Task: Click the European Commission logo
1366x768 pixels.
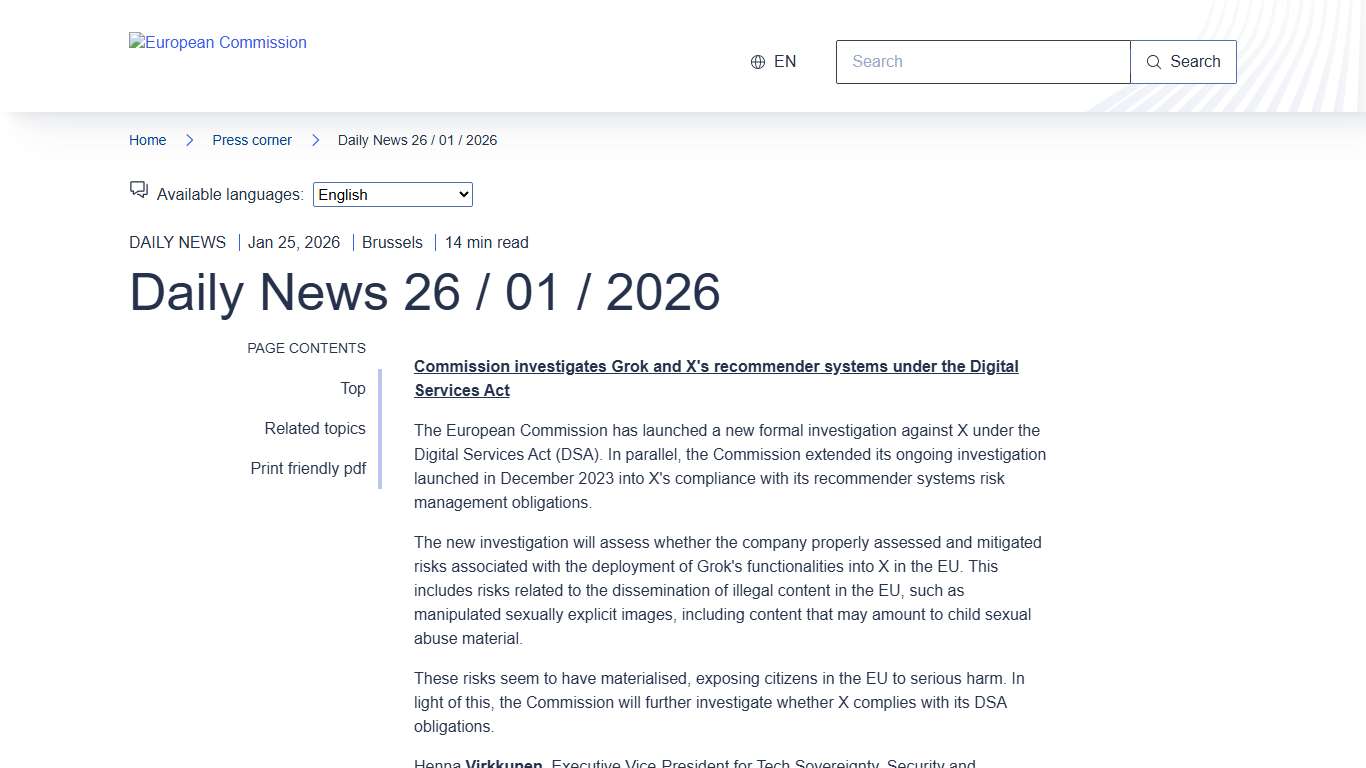Action: [218, 42]
